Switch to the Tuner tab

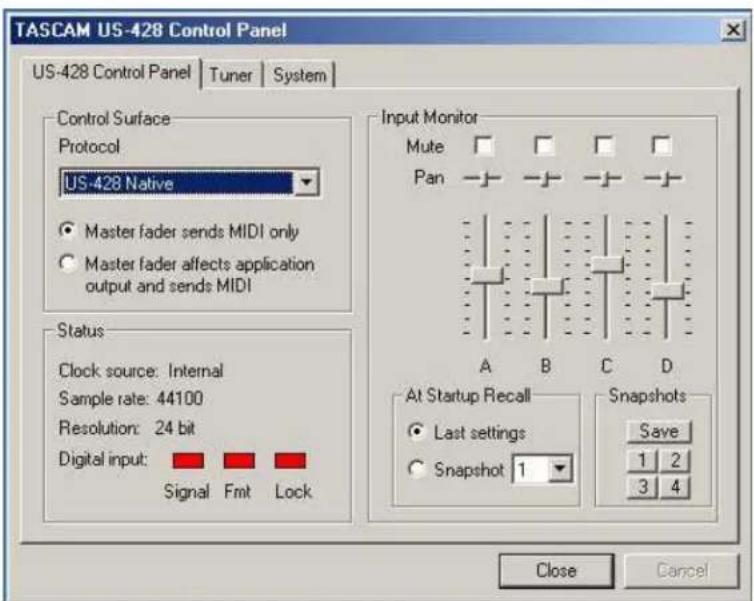[231, 75]
